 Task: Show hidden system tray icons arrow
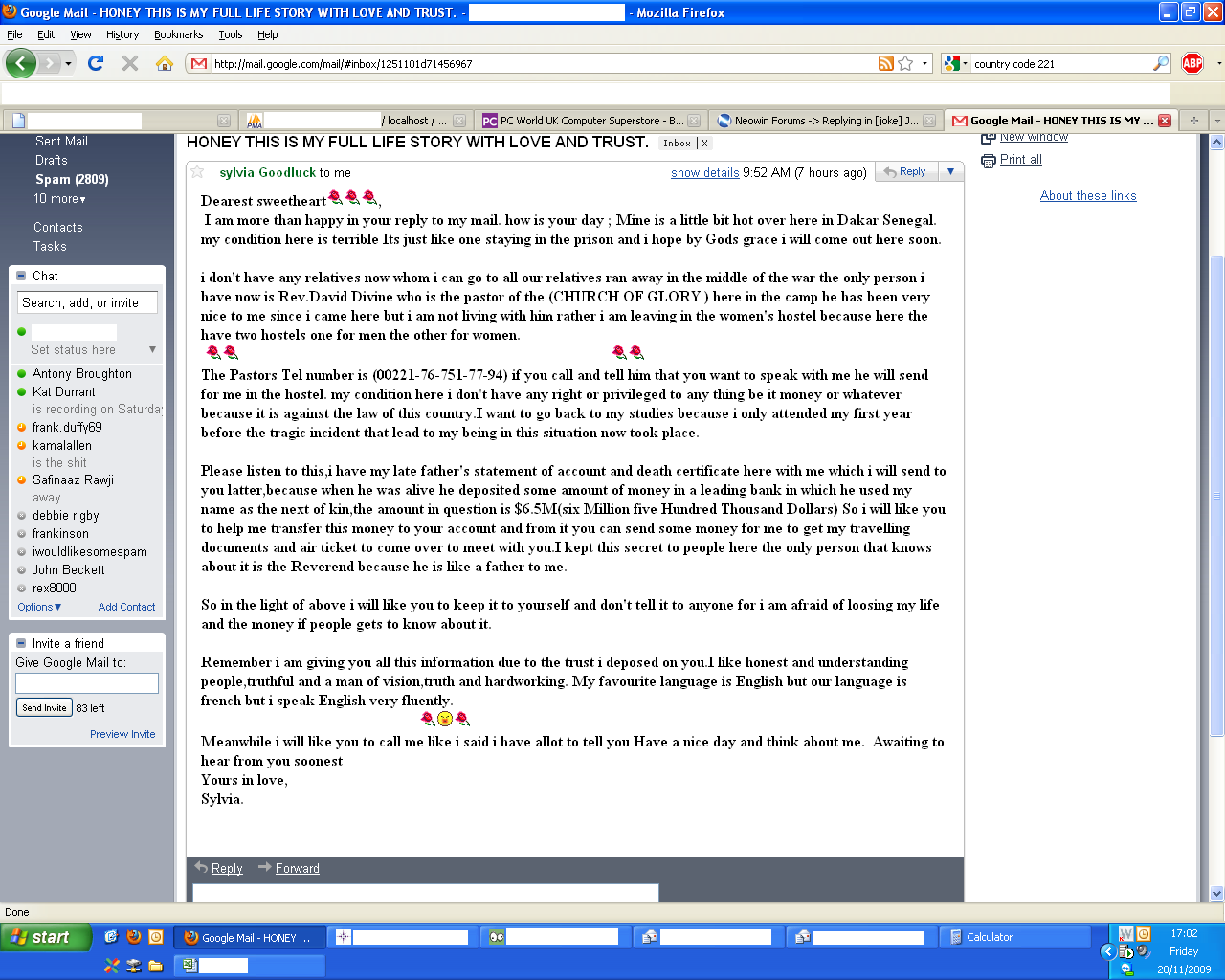tap(1108, 951)
